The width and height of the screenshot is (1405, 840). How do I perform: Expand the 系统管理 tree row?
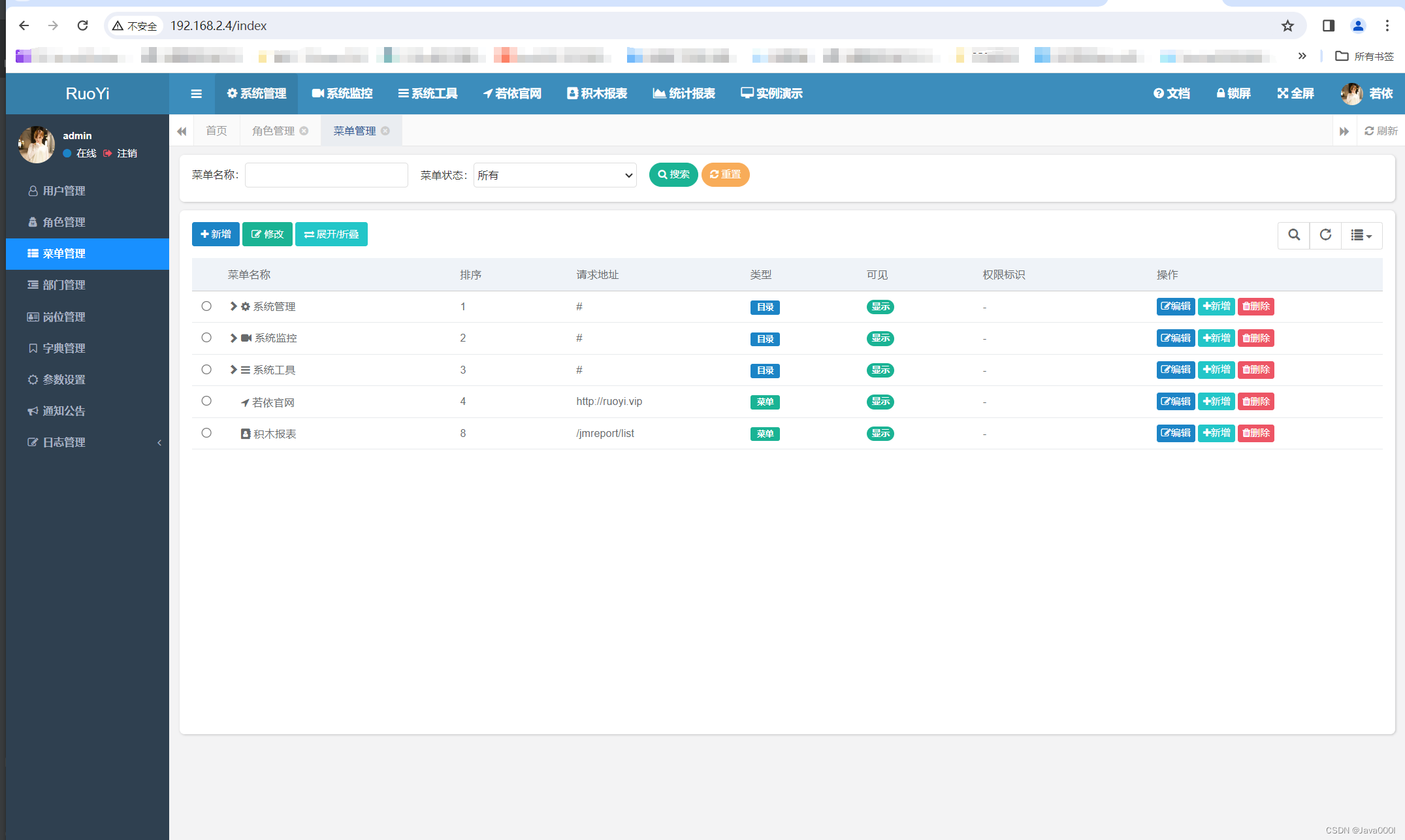pos(233,306)
